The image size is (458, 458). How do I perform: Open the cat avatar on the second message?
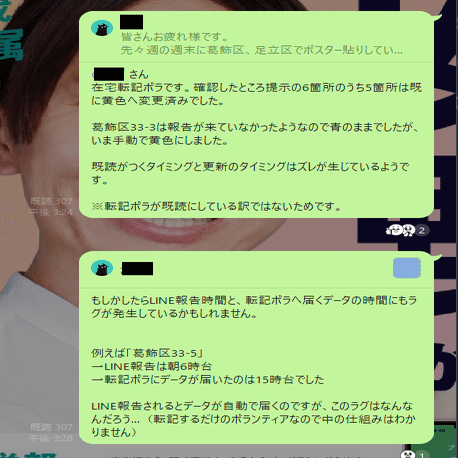coord(102,268)
